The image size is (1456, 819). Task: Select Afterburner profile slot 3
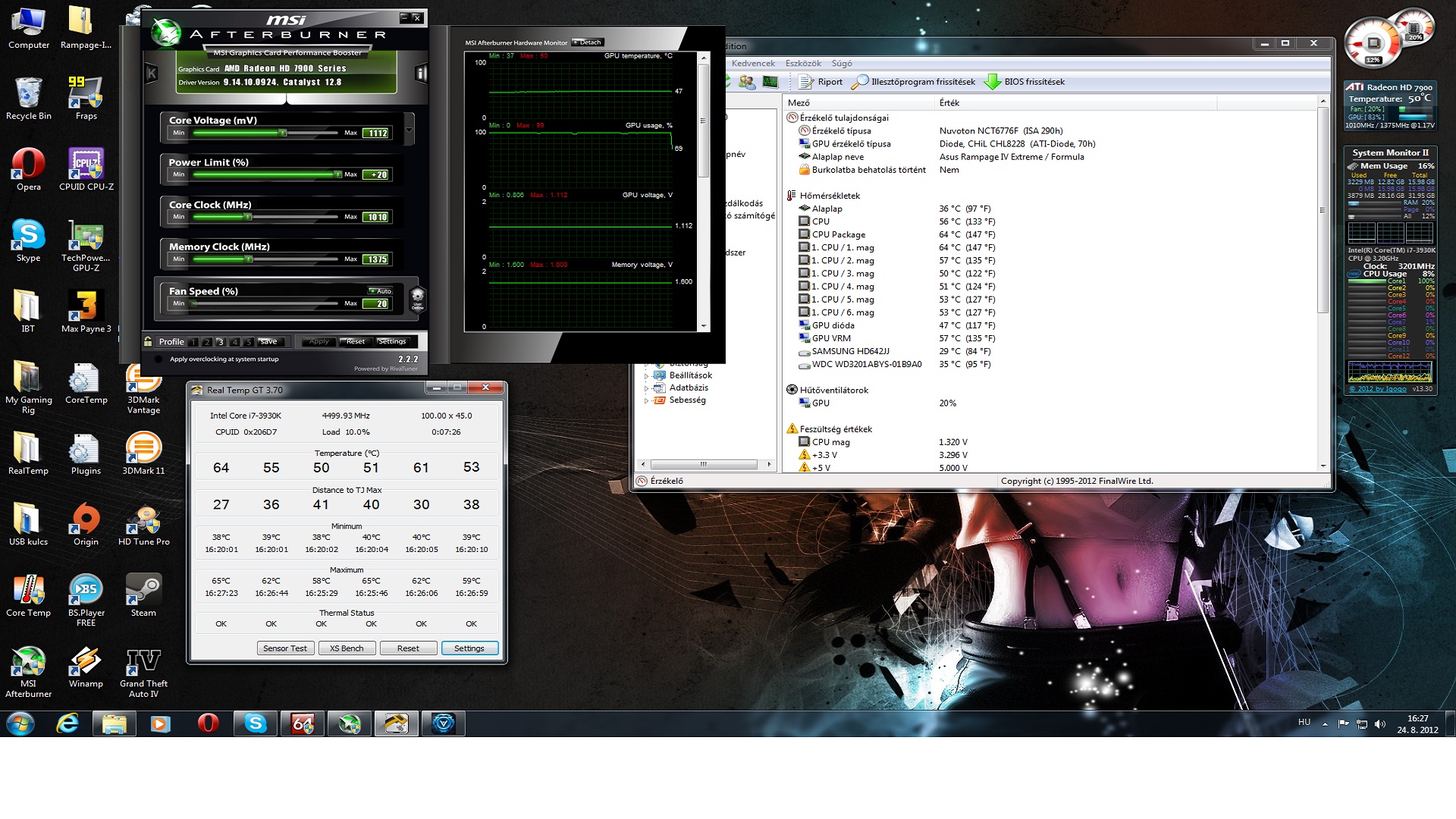point(221,342)
